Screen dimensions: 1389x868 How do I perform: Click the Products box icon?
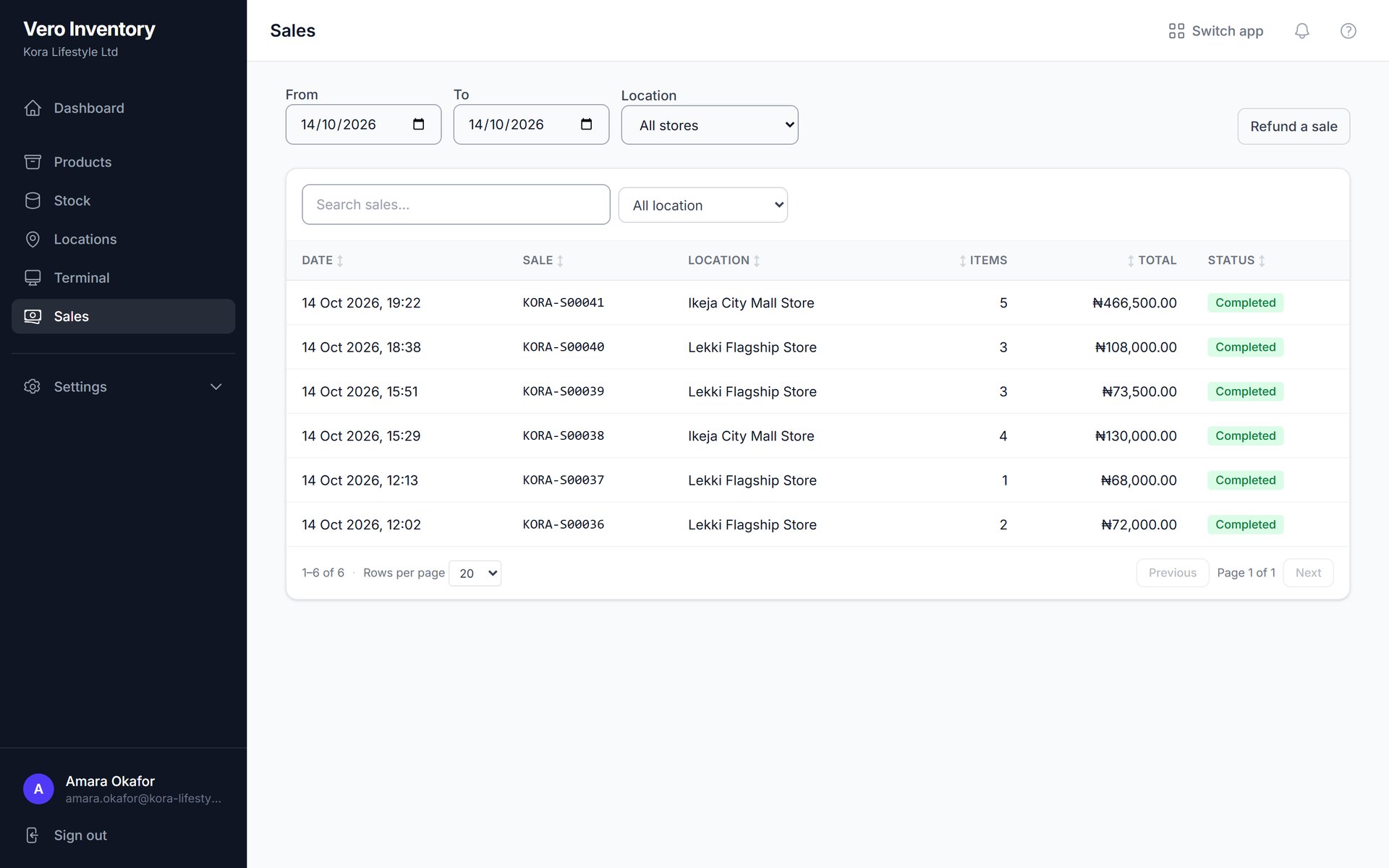point(33,162)
